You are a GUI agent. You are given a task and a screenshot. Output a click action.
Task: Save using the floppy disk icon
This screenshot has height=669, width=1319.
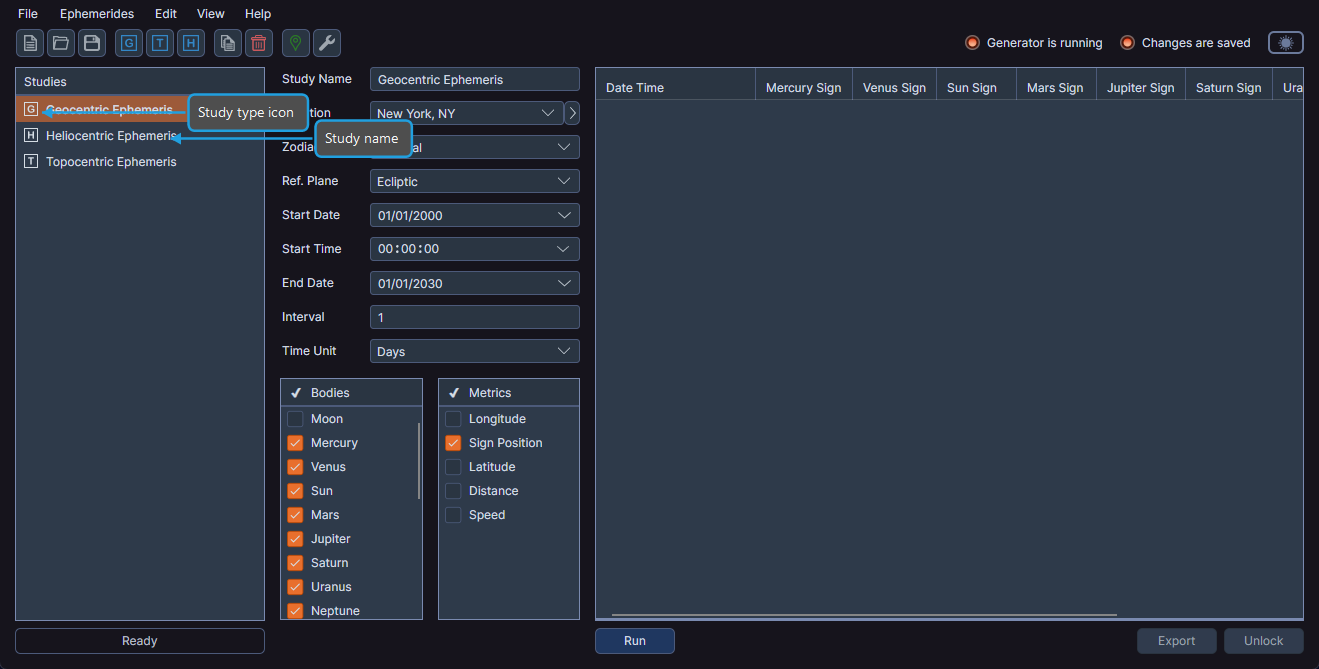click(92, 43)
